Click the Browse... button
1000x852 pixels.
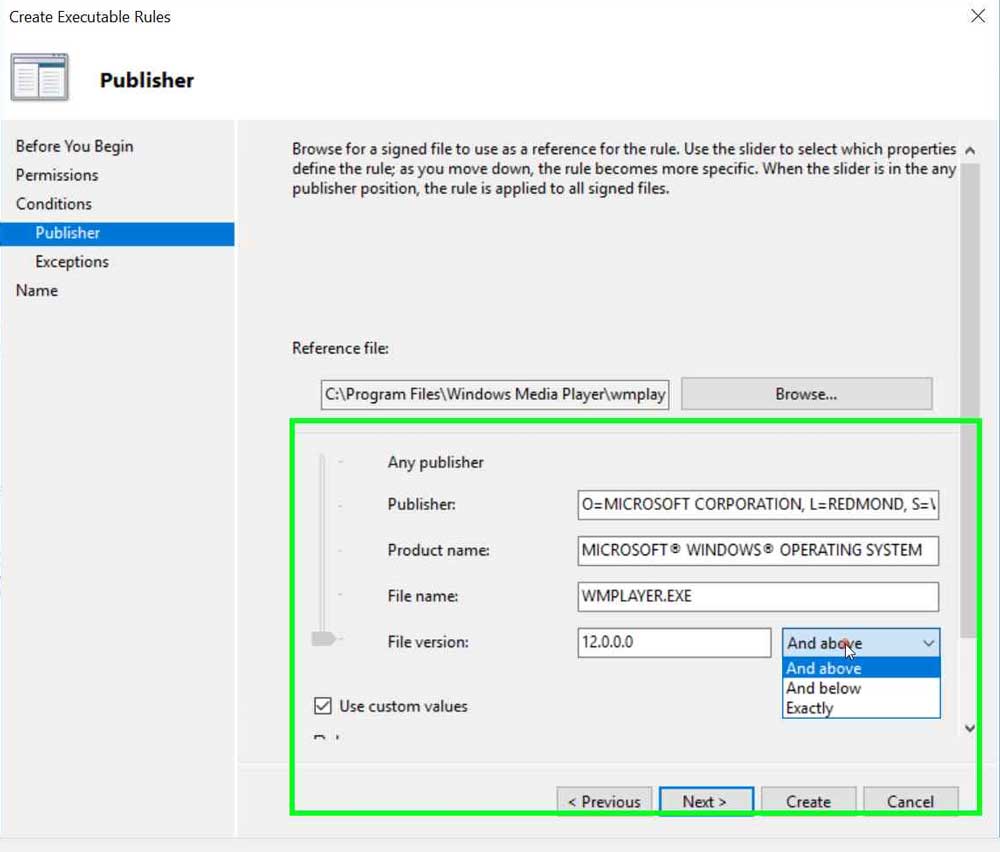[806, 394]
